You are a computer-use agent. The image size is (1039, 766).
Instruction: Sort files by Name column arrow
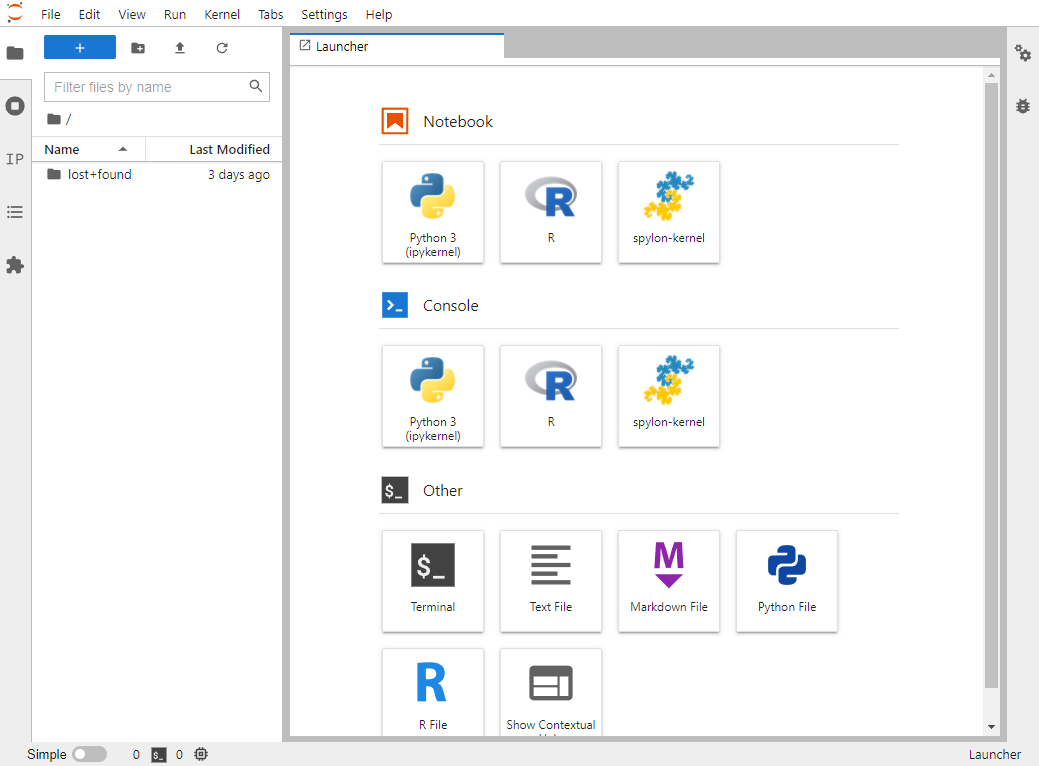coord(123,150)
